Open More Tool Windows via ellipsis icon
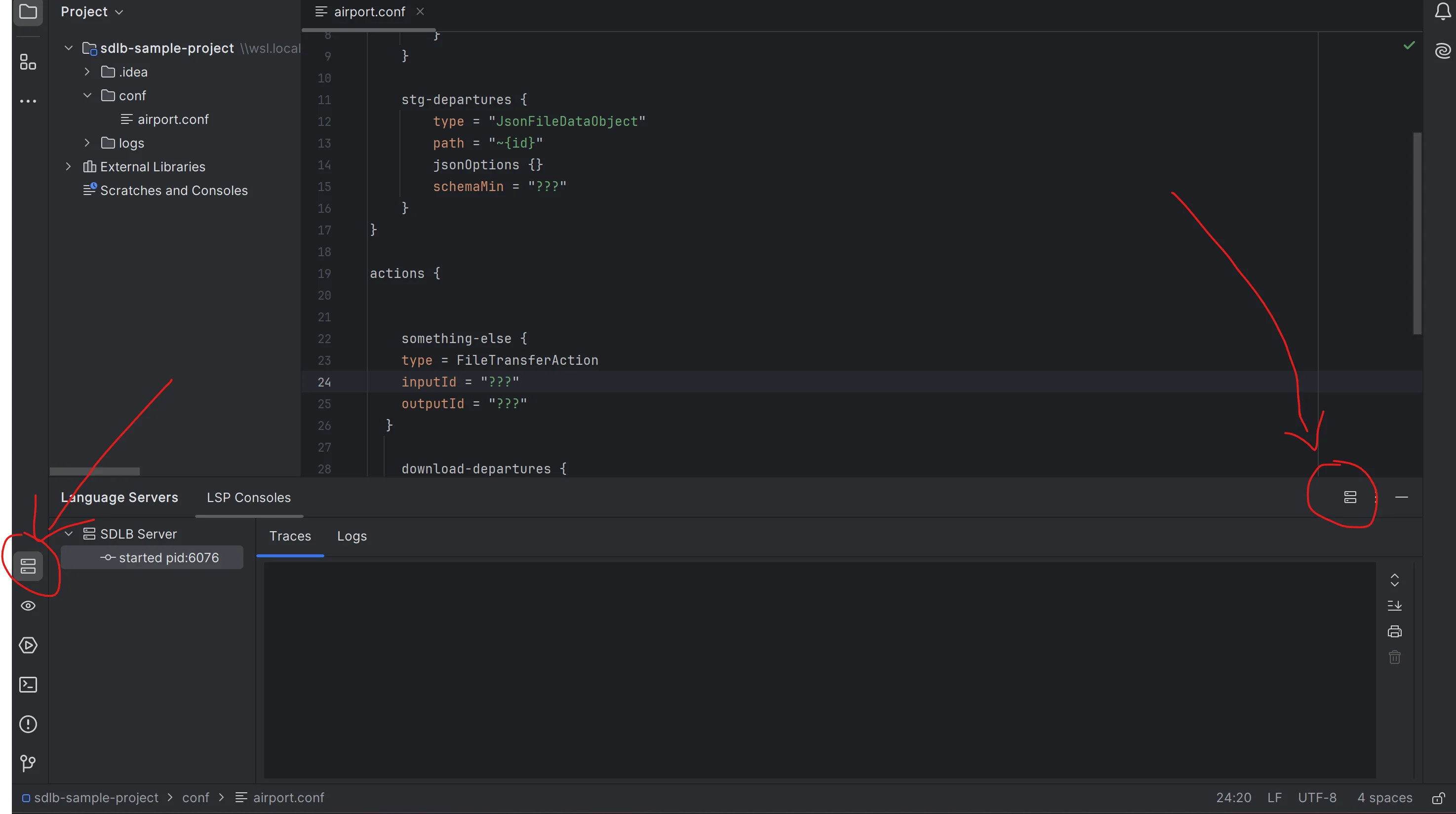 (28, 101)
